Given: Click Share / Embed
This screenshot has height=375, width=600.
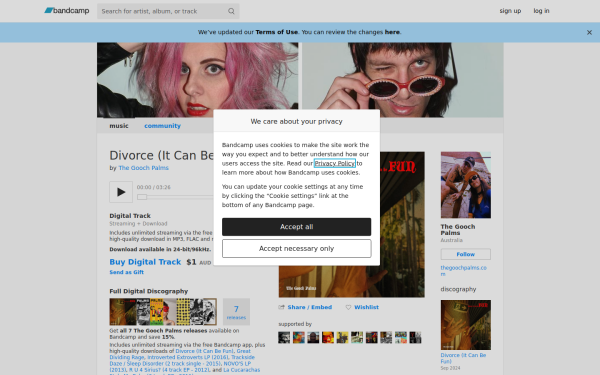Looking at the screenshot, I should pyautogui.click(x=310, y=307).
